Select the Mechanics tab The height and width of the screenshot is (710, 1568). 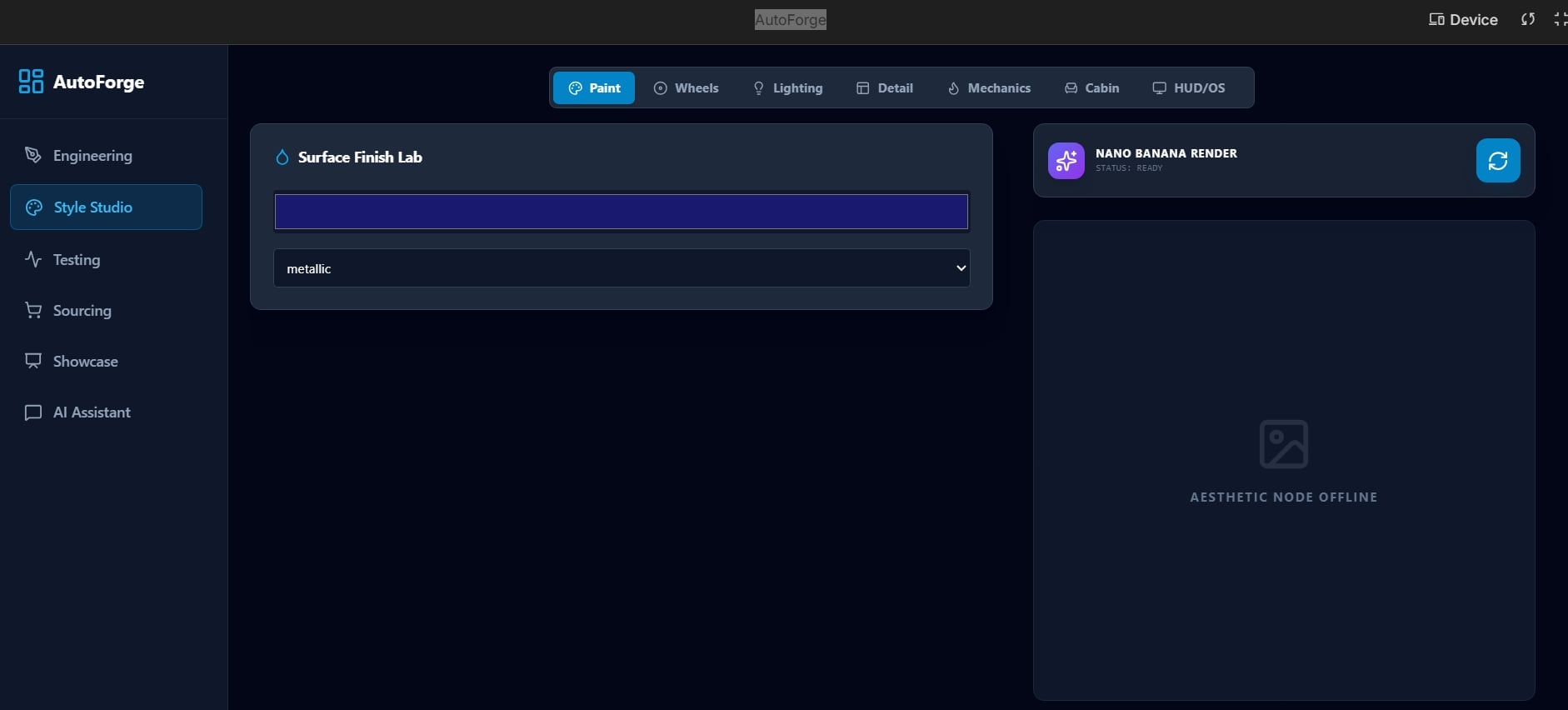(x=989, y=88)
